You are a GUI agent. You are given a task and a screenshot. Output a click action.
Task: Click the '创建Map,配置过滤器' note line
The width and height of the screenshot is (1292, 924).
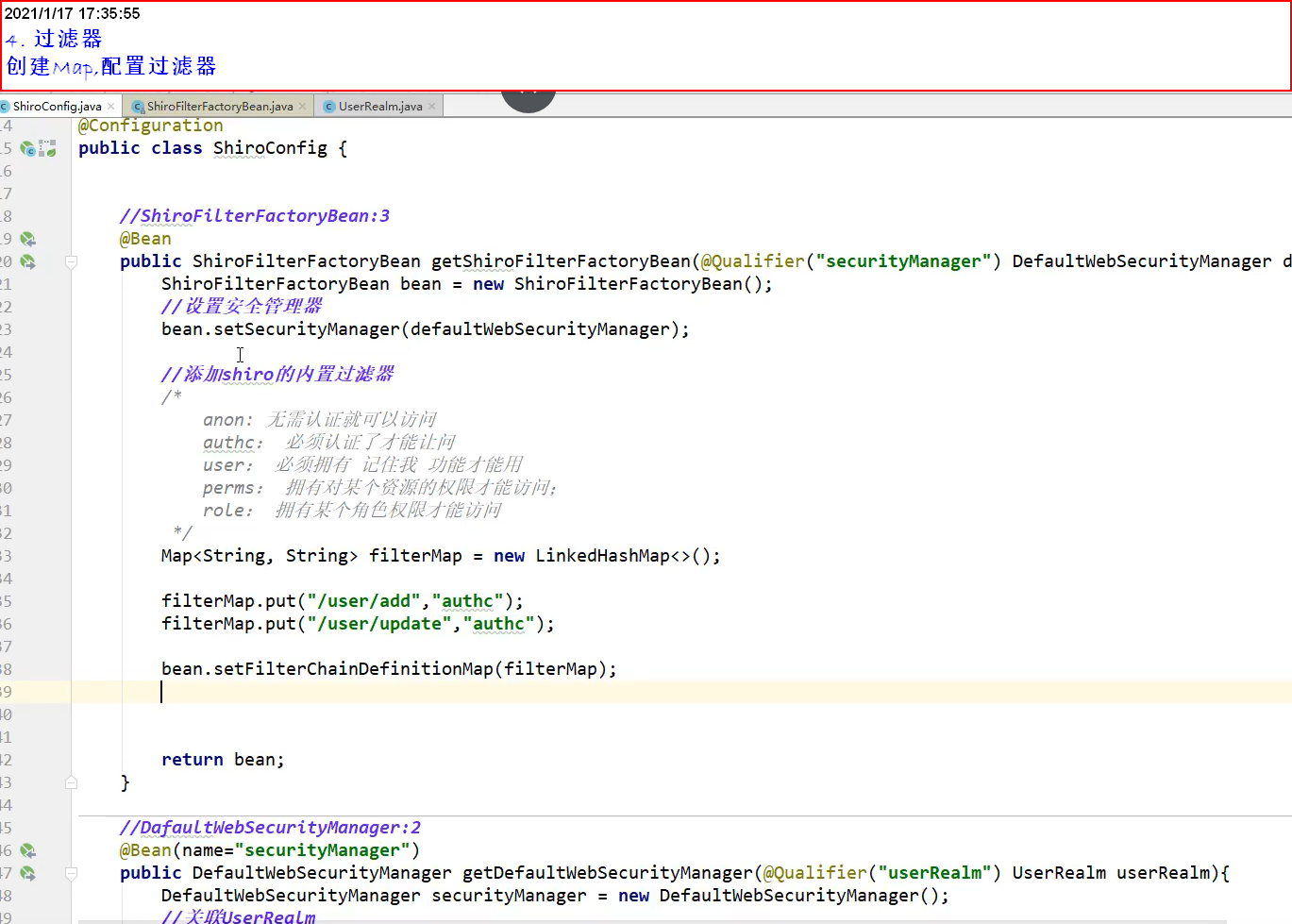tap(111, 67)
